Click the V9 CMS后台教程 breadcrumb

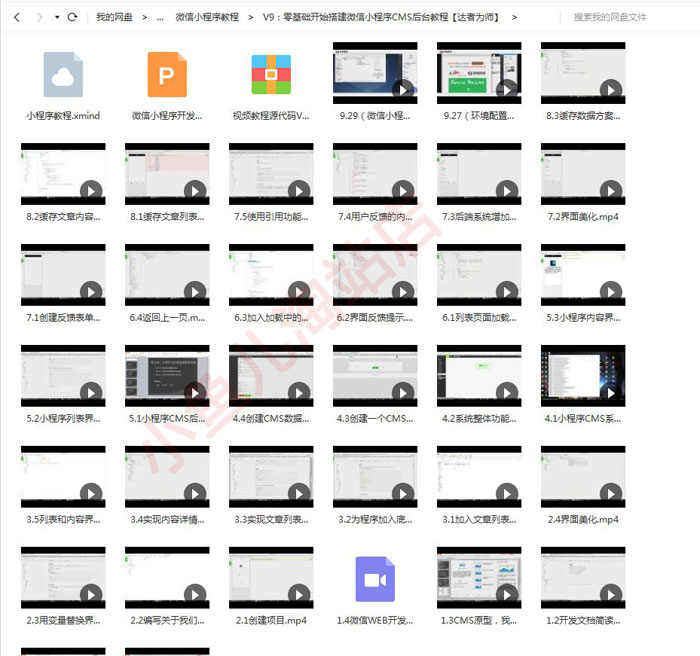381,17
